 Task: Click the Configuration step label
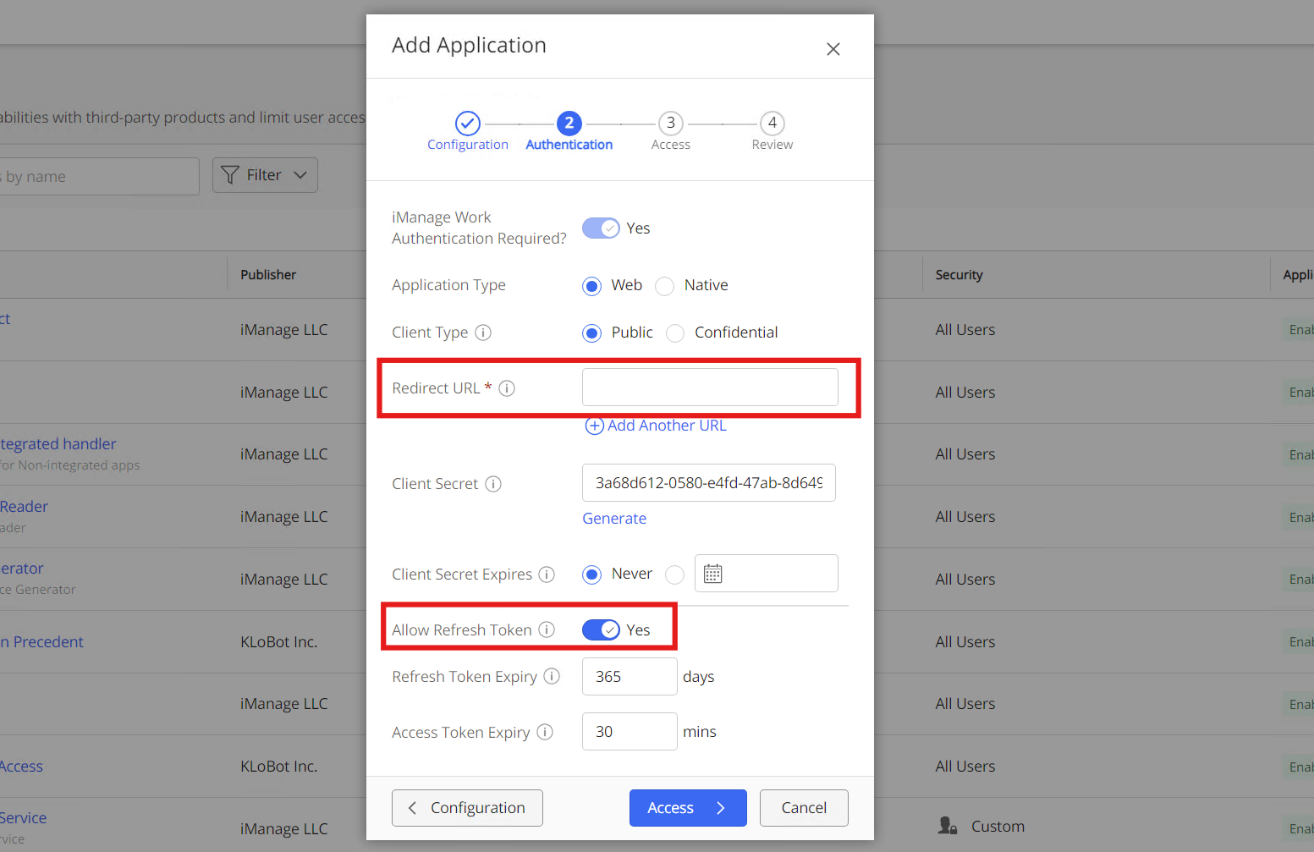click(468, 145)
